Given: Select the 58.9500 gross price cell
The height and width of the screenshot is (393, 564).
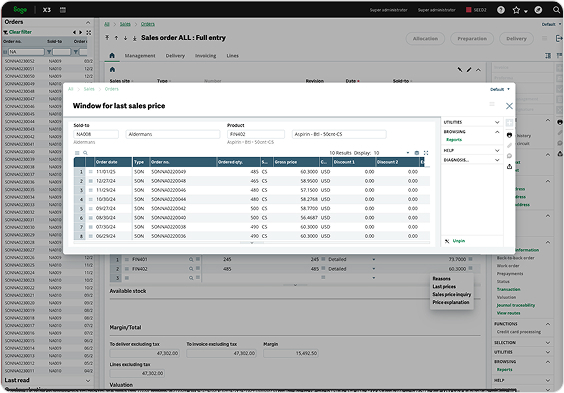Looking at the screenshot, I should 309,181.
